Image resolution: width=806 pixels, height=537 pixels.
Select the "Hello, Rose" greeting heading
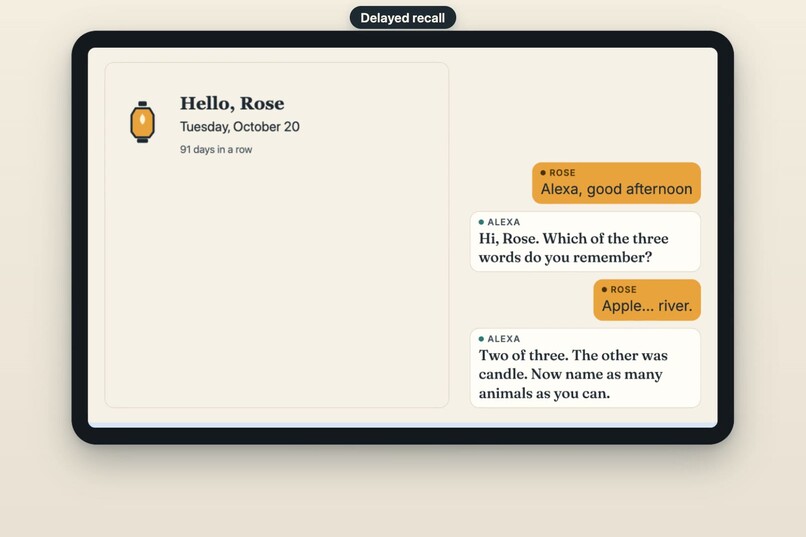[232, 103]
